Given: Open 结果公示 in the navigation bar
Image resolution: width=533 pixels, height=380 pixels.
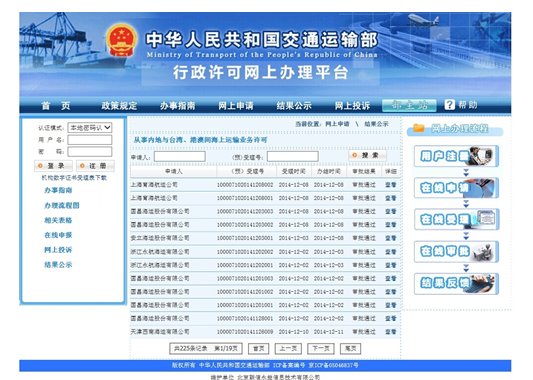Looking at the screenshot, I should [x=294, y=106].
